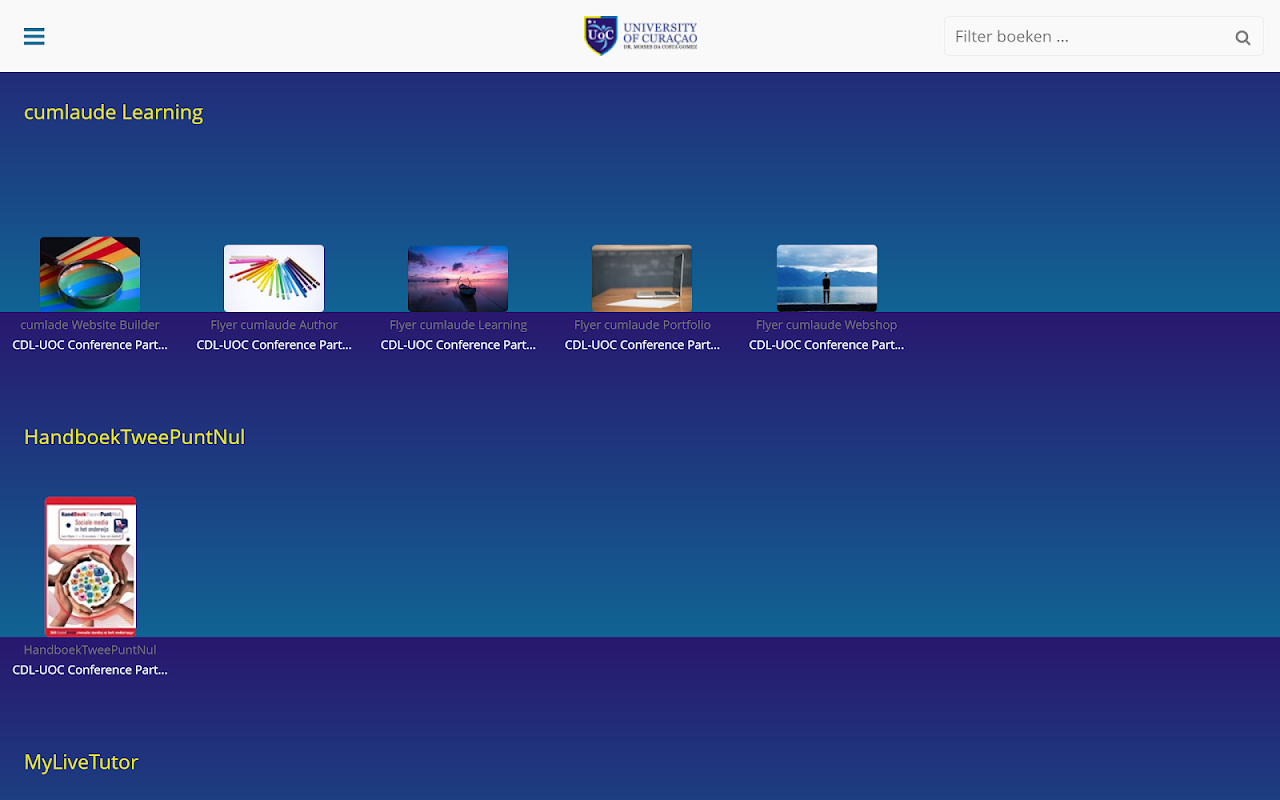Click CDL-UOC subtitle under Flyer cumlaude Learning
This screenshot has width=1280, height=800.
point(458,345)
